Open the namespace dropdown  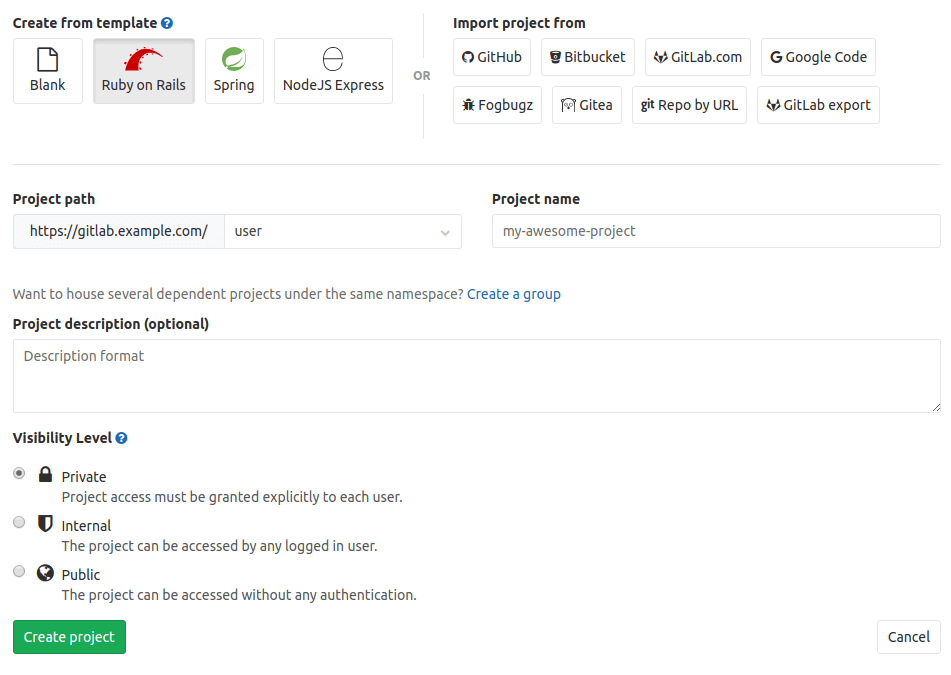click(x=343, y=231)
